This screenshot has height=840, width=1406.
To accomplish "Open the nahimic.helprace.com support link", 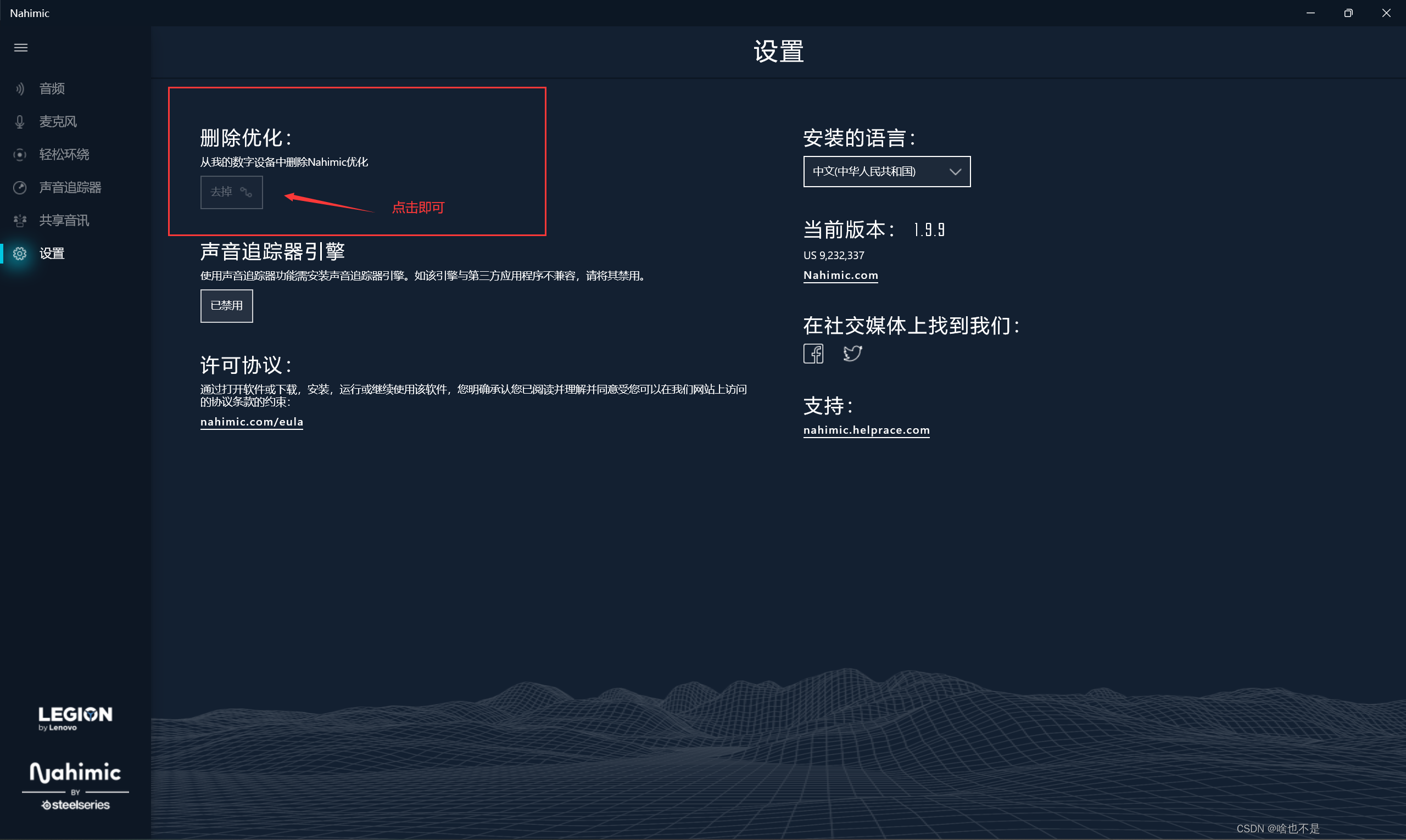I will pyautogui.click(x=866, y=430).
